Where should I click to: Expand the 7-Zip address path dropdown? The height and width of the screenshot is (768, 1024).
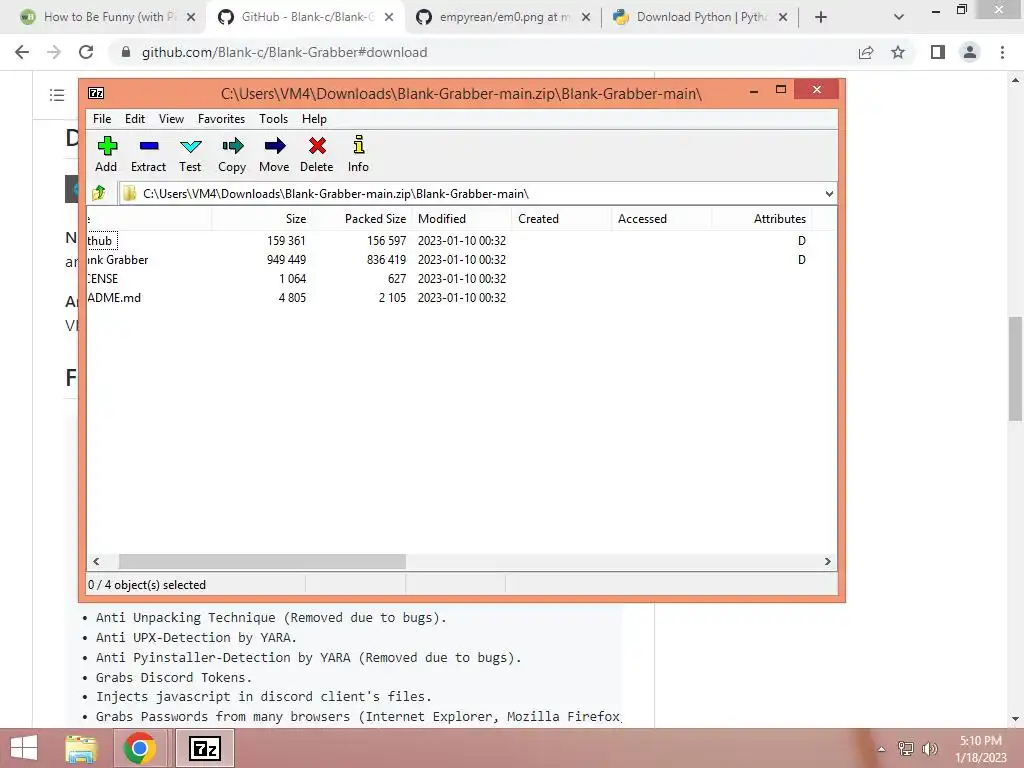pos(829,193)
